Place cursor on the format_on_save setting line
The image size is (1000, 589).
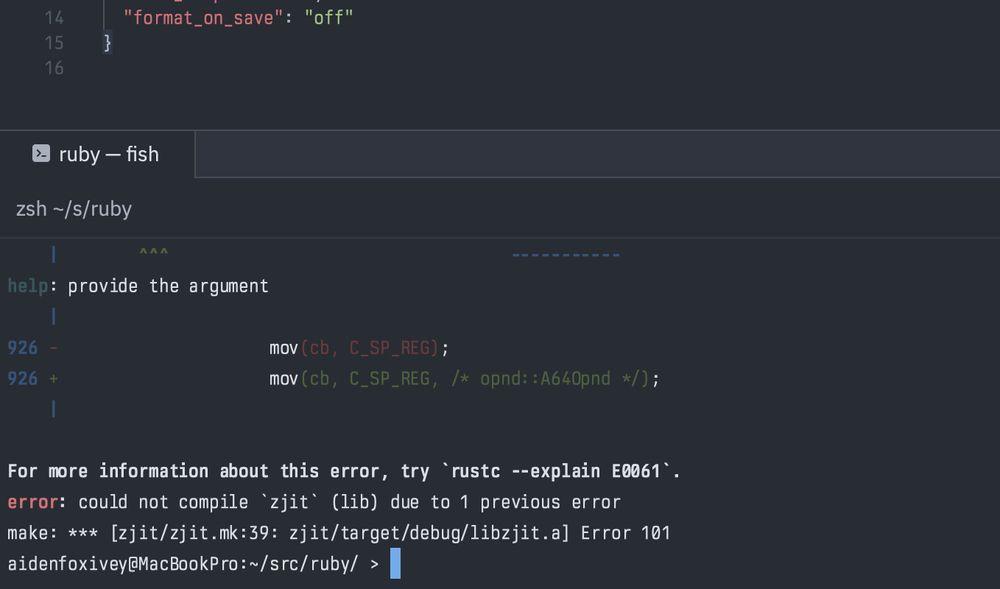pos(200,17)
